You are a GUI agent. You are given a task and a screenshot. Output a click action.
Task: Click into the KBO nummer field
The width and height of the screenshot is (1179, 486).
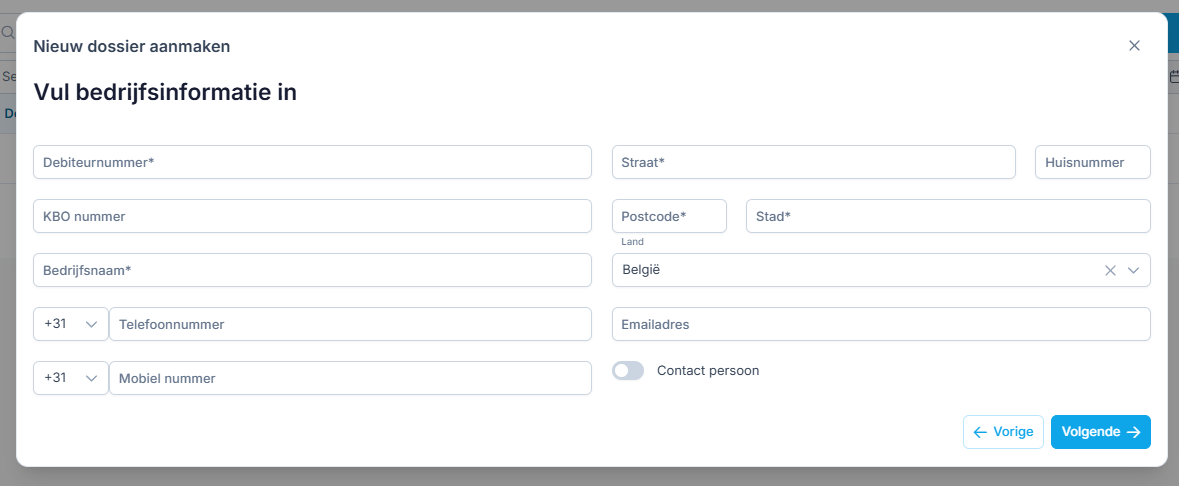(312, 216)
